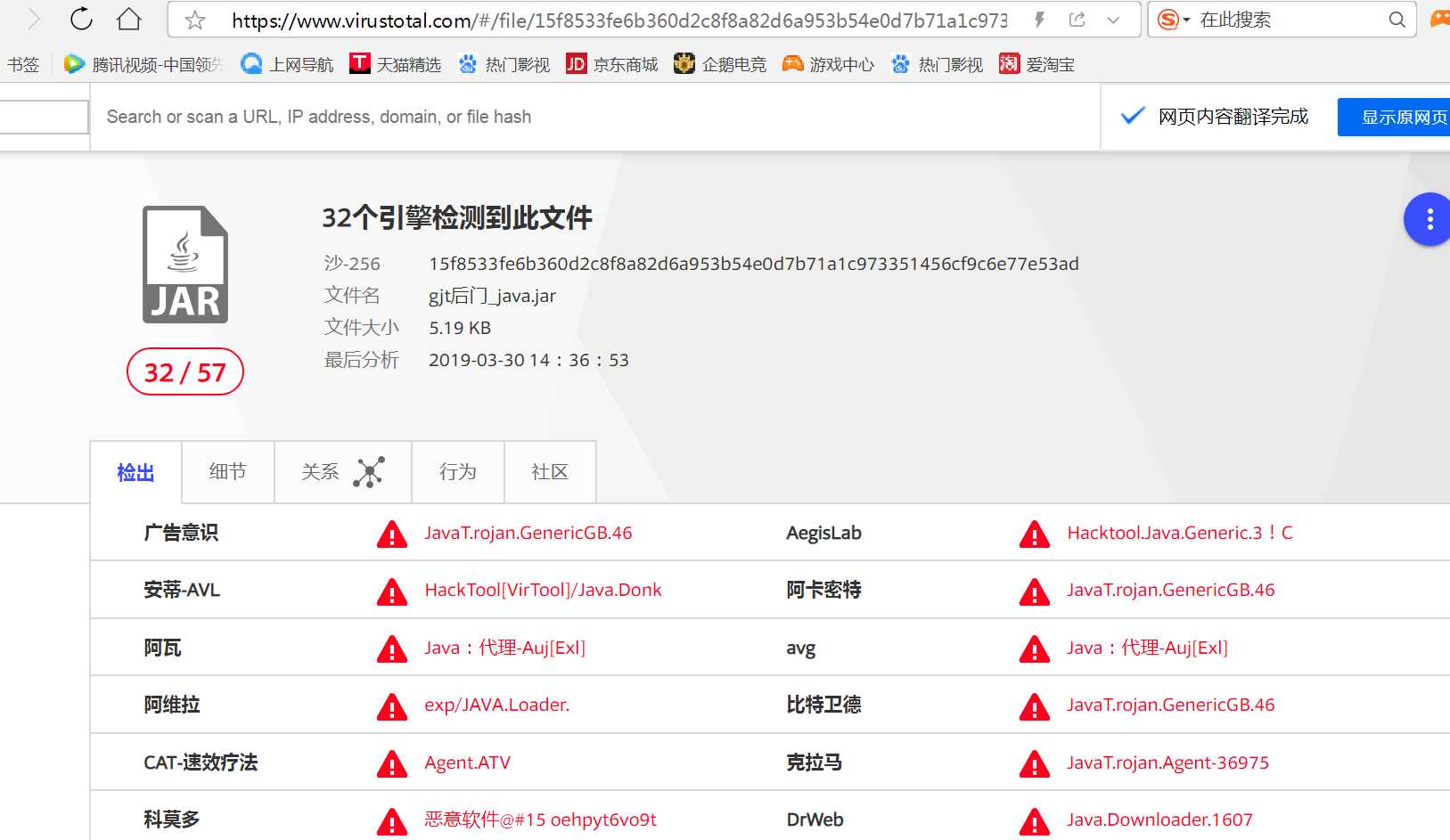Select the 检出 detection tab
Viewport: 1450px width, 840px height.
(135, 472)
